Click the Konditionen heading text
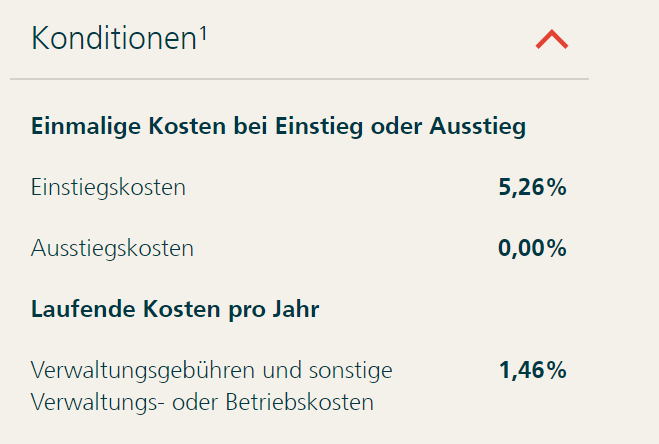The height and width of the screenshot is (444, 659). tap(113, 39)
